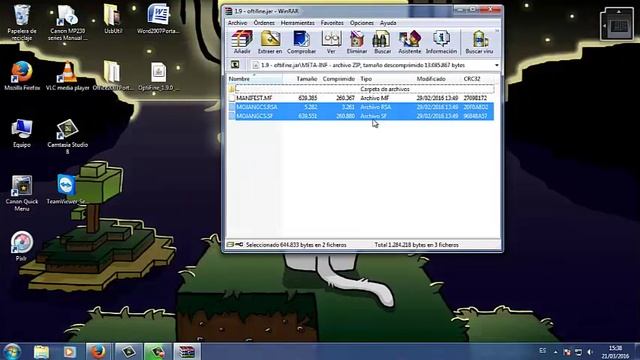Open the Opciones menu
The height and width of the screenshot is (360, 640).
(362, 23)
